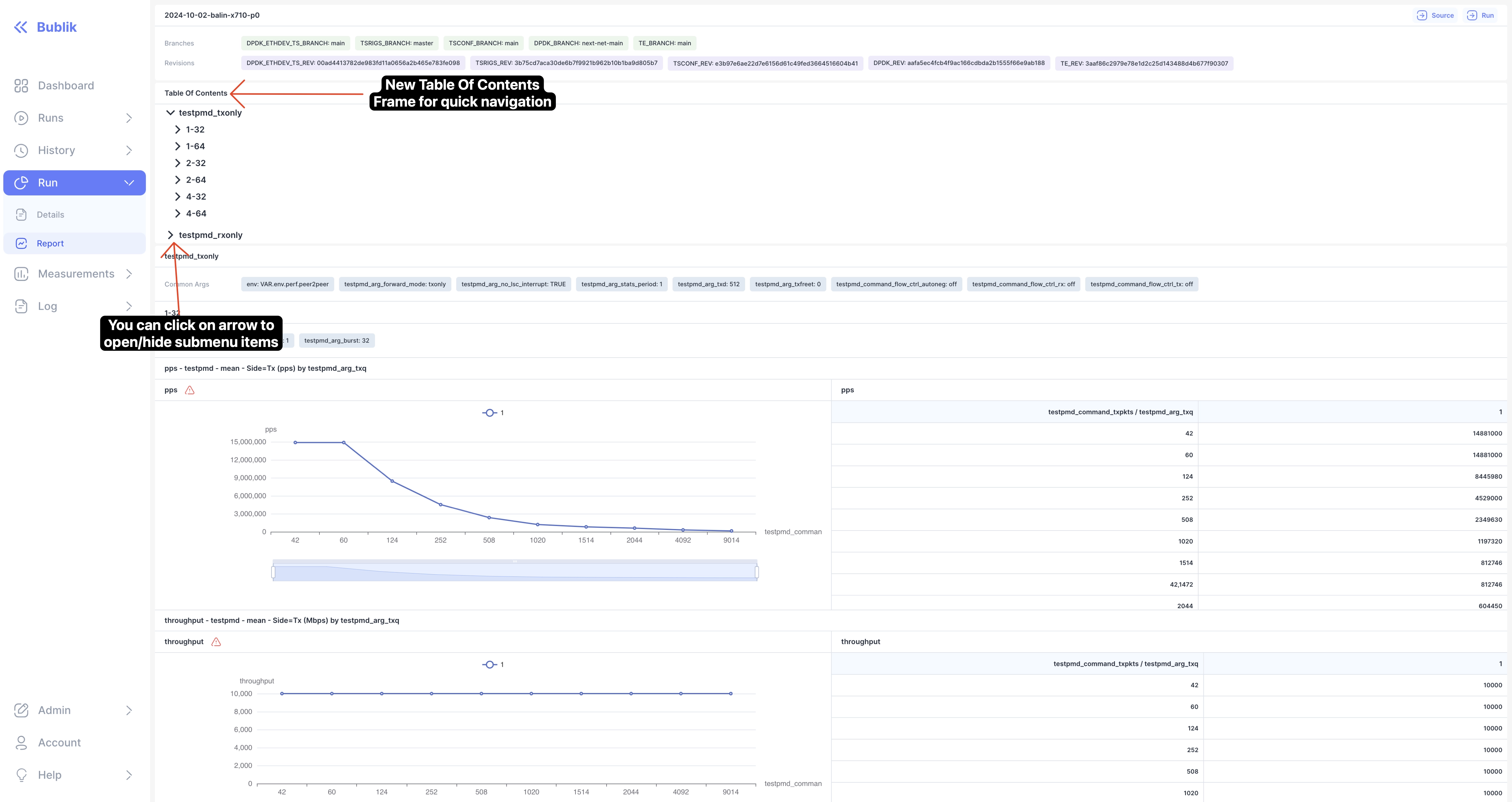
Task: Click the Source button
Action: tap(1436, 15)
